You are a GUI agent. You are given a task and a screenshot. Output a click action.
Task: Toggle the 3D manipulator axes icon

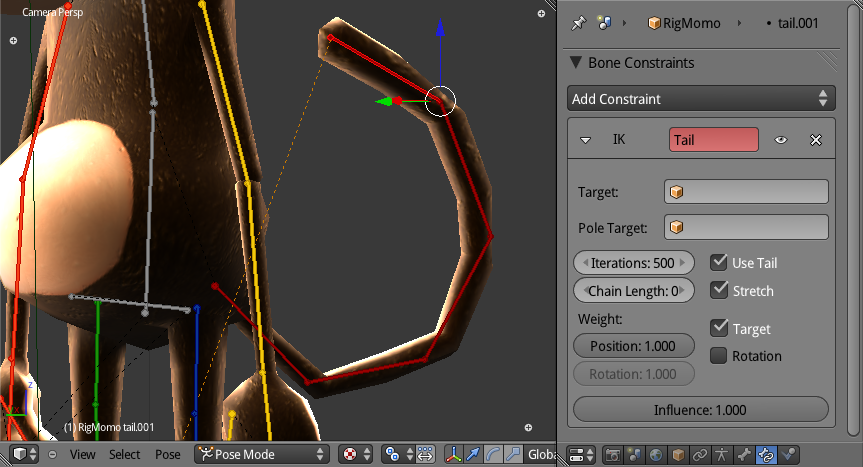tap(454, 454)
